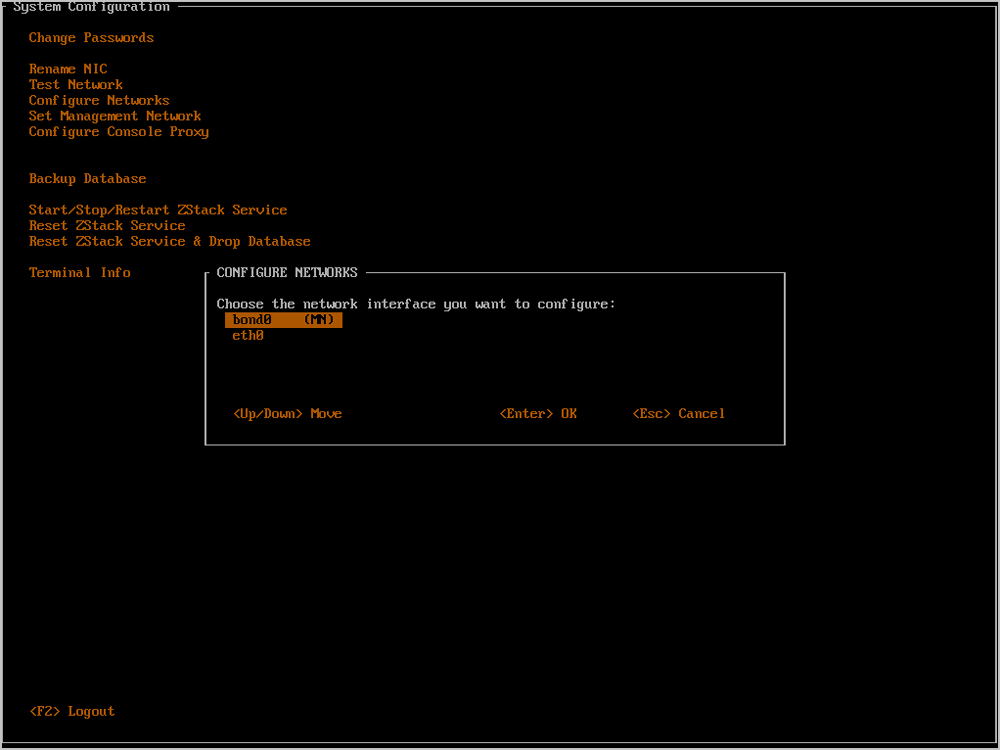Open Set Management Network option
This screenshot has width=1000, height=750.
click(x=115, y=116)
